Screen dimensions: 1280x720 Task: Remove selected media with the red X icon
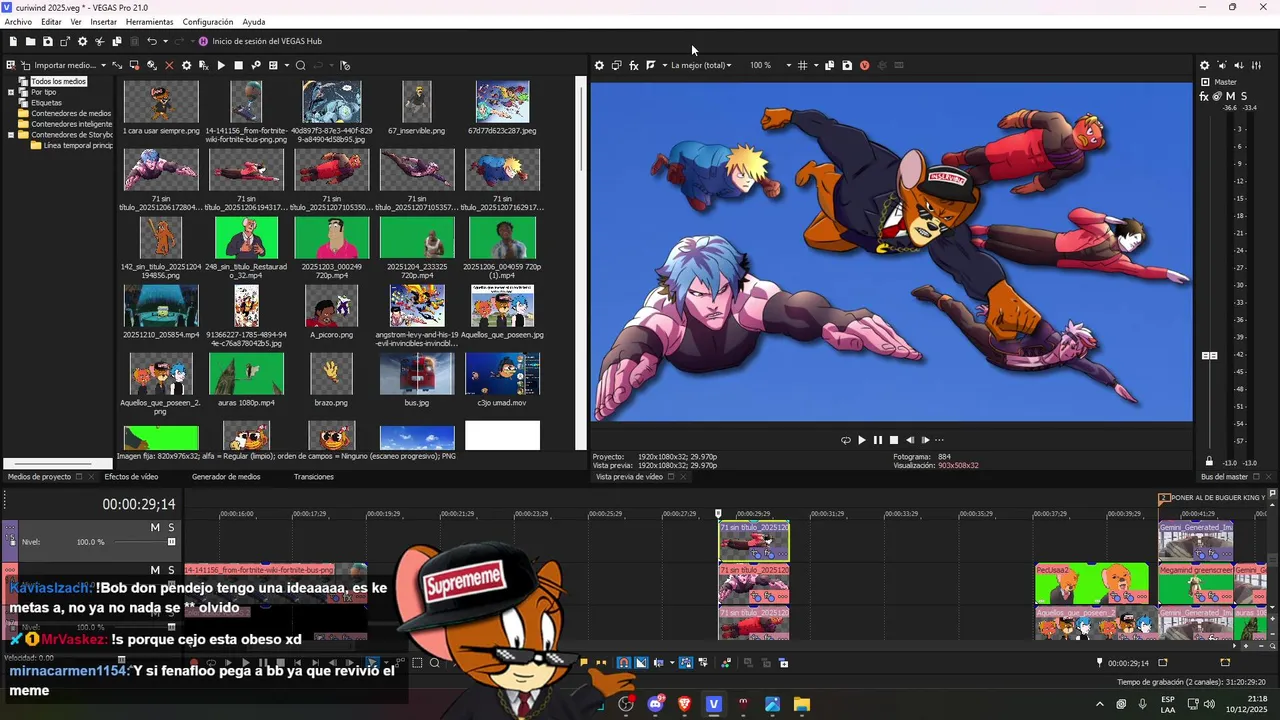(x=169, y=65)
